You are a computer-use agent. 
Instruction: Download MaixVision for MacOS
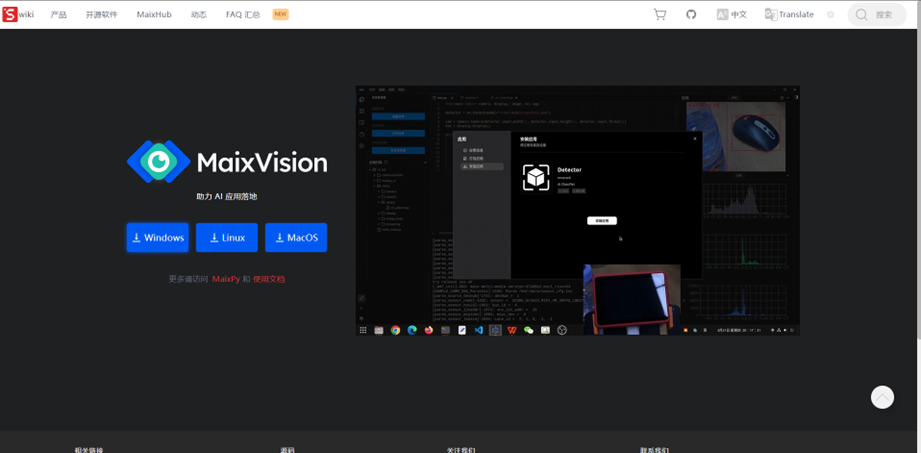(x=296, y=237)
